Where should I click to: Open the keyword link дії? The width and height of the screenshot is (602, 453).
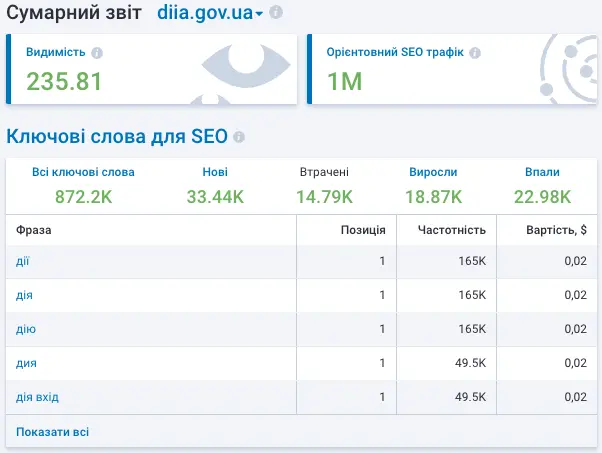tap(23, 261)
